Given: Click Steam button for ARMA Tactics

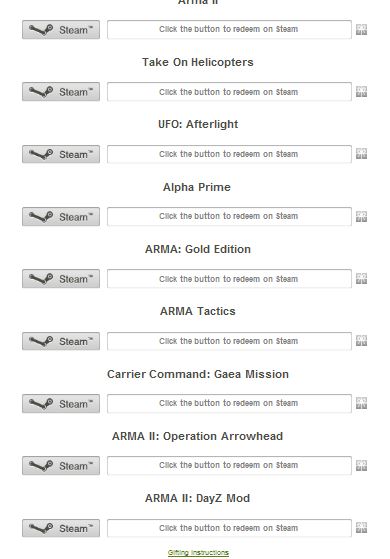Looking at the screenshot, I should (x=61, y=341).
